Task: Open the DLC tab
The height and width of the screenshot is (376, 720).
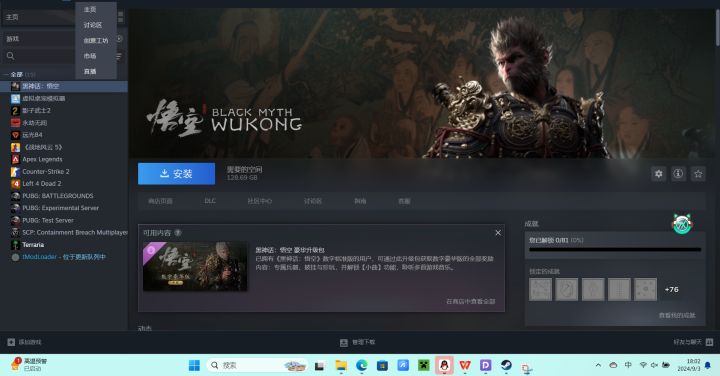Action: pos(210,201)
